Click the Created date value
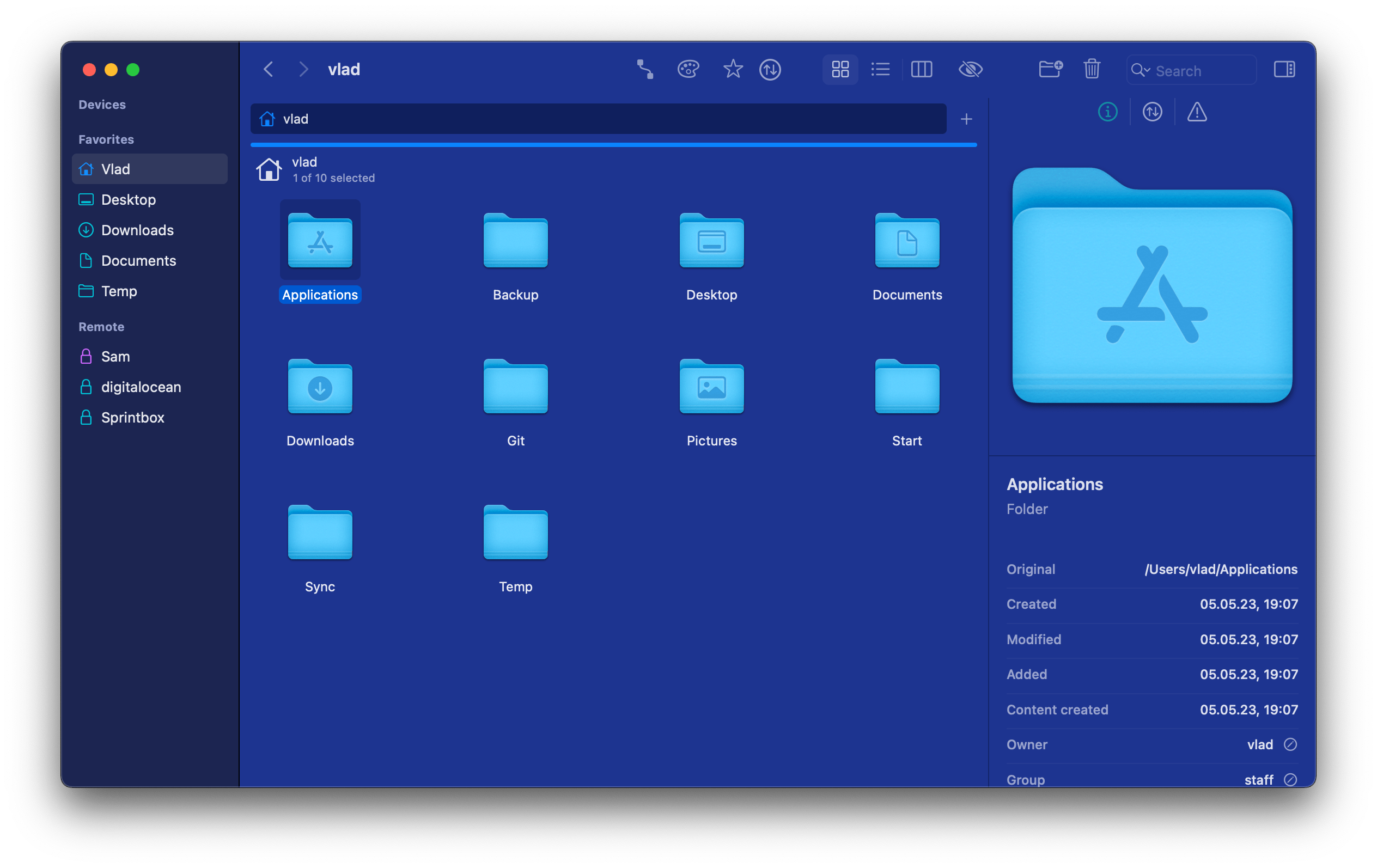The height and width of the screenshot is (868, 1377). [x=1249, y=604]
